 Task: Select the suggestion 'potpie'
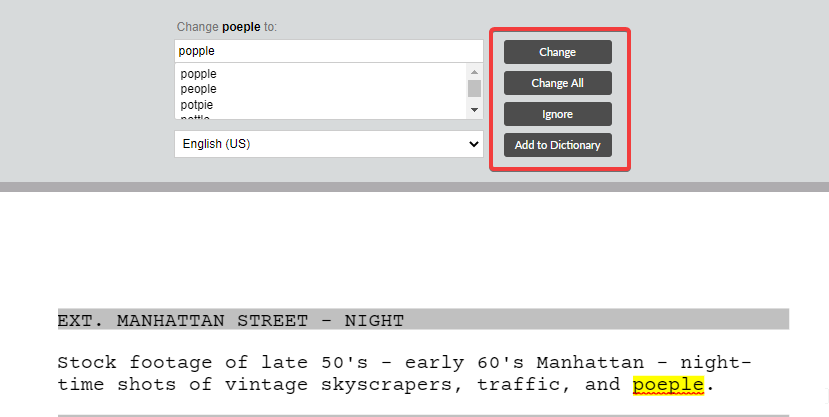pyautogui.click(x=197, y=105)
